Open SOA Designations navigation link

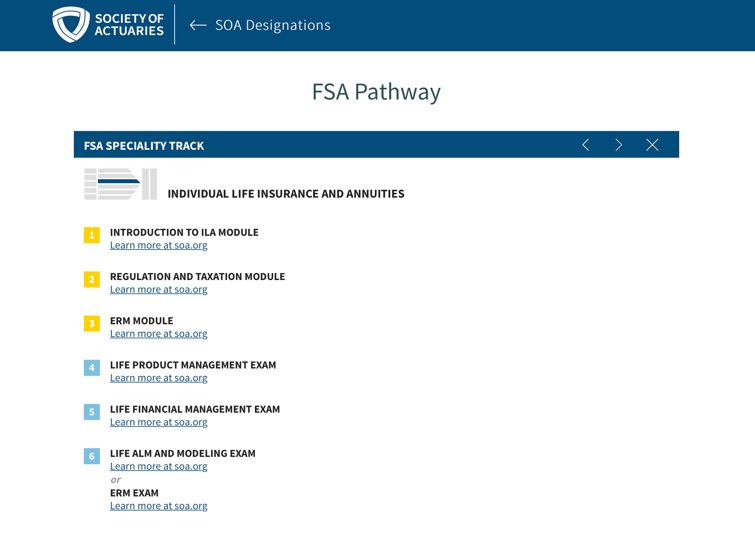[273, 25]
